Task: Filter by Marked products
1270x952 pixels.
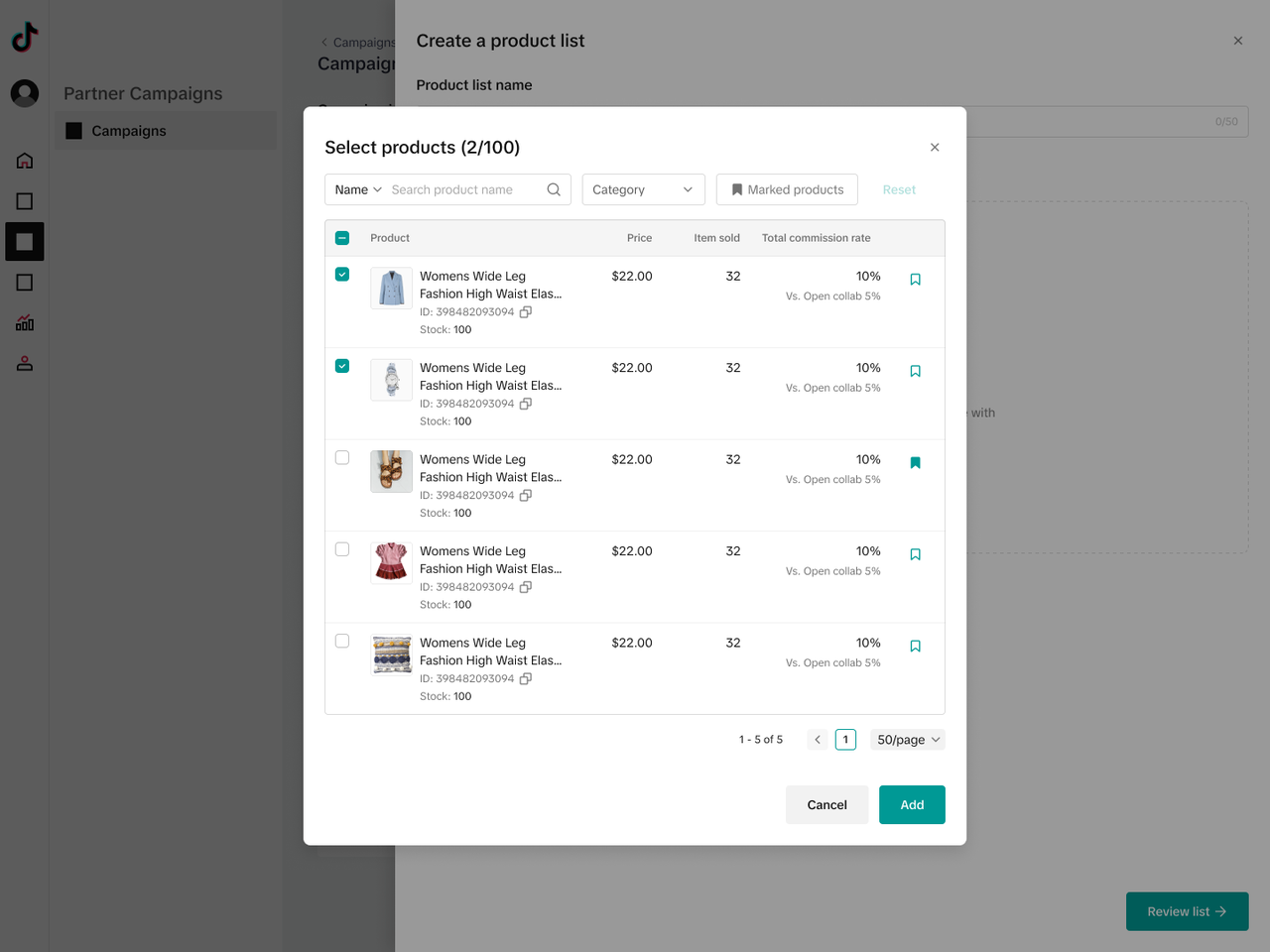Action: pos(787,189)
